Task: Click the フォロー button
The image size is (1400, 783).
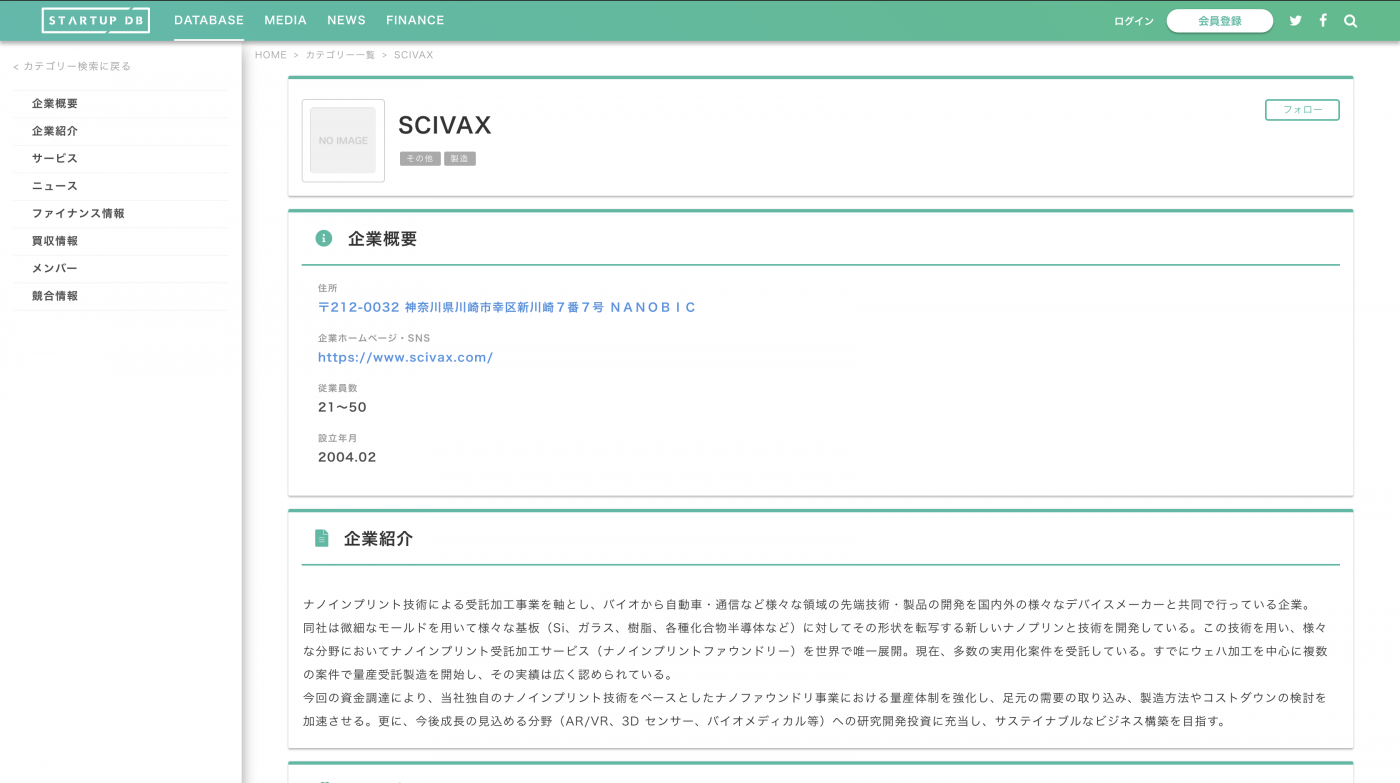Action: (x=1302, y=110)
